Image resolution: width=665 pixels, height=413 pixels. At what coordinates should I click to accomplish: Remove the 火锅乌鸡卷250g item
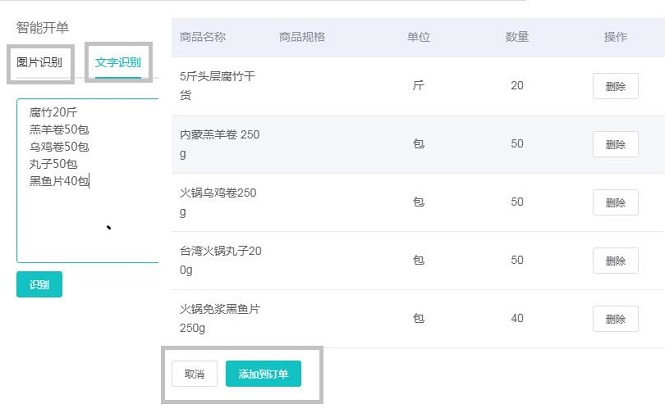615,202
